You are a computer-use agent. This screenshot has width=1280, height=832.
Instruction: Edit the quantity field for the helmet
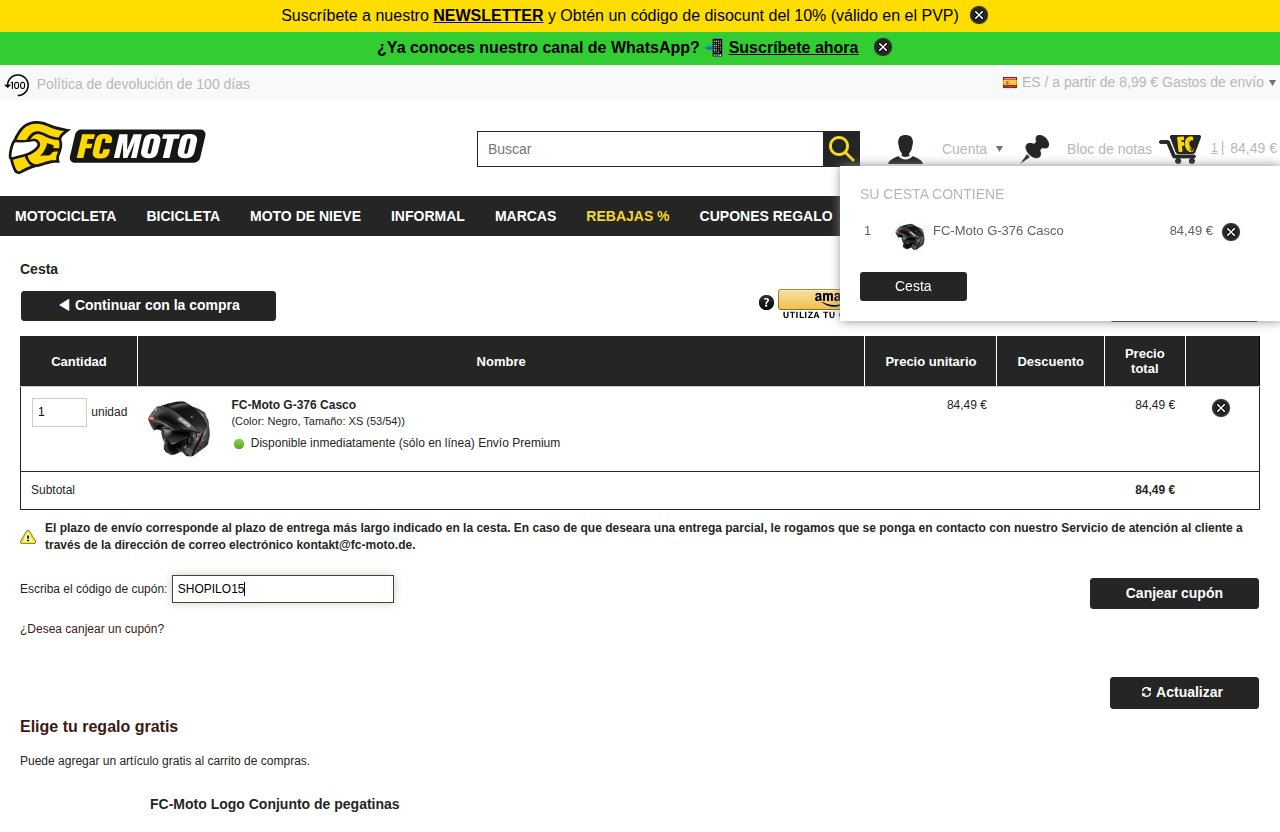[x=59, y=412]
